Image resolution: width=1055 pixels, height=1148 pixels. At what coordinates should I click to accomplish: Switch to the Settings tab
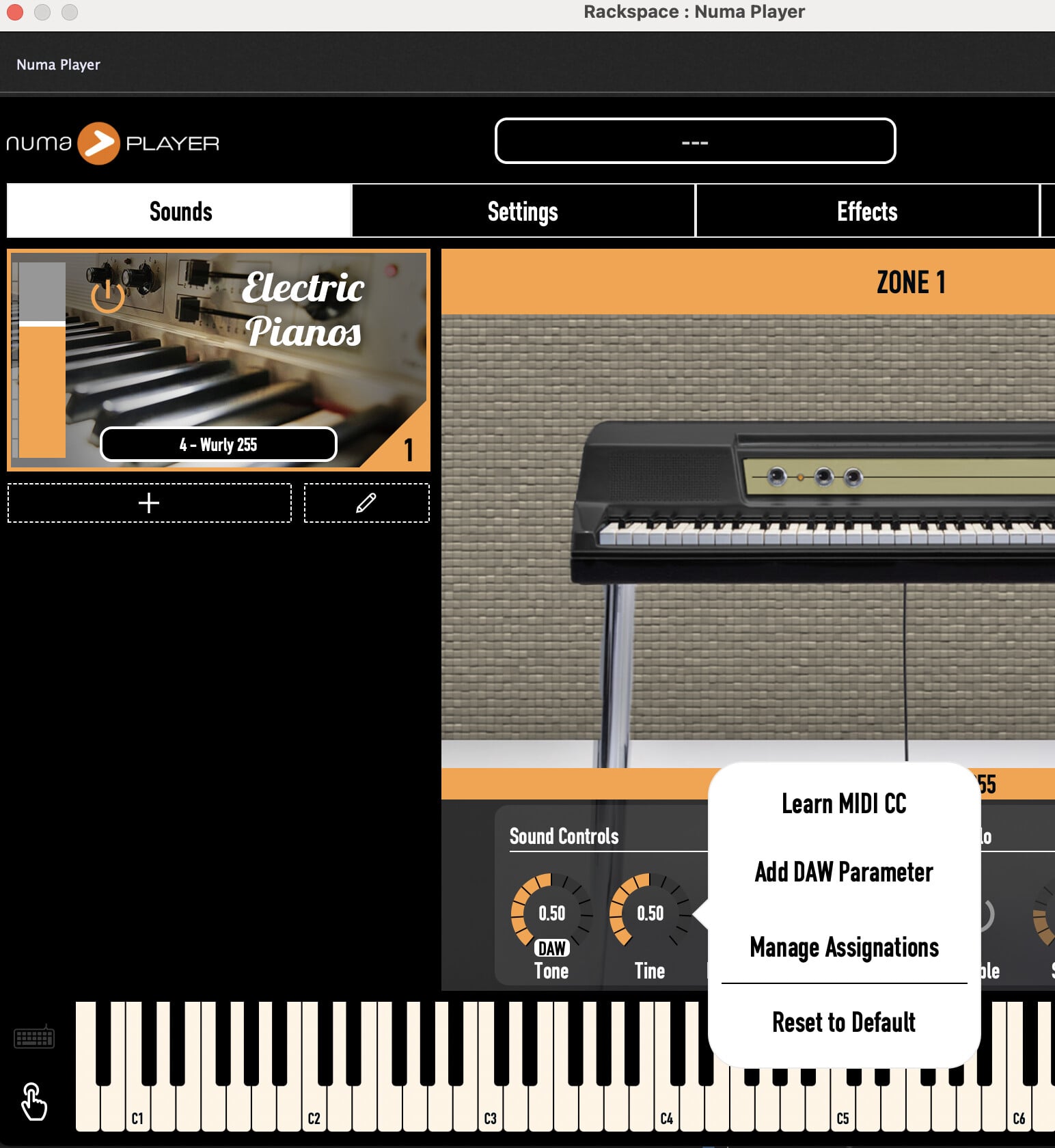pyautogui.click(x=523, y=211)
